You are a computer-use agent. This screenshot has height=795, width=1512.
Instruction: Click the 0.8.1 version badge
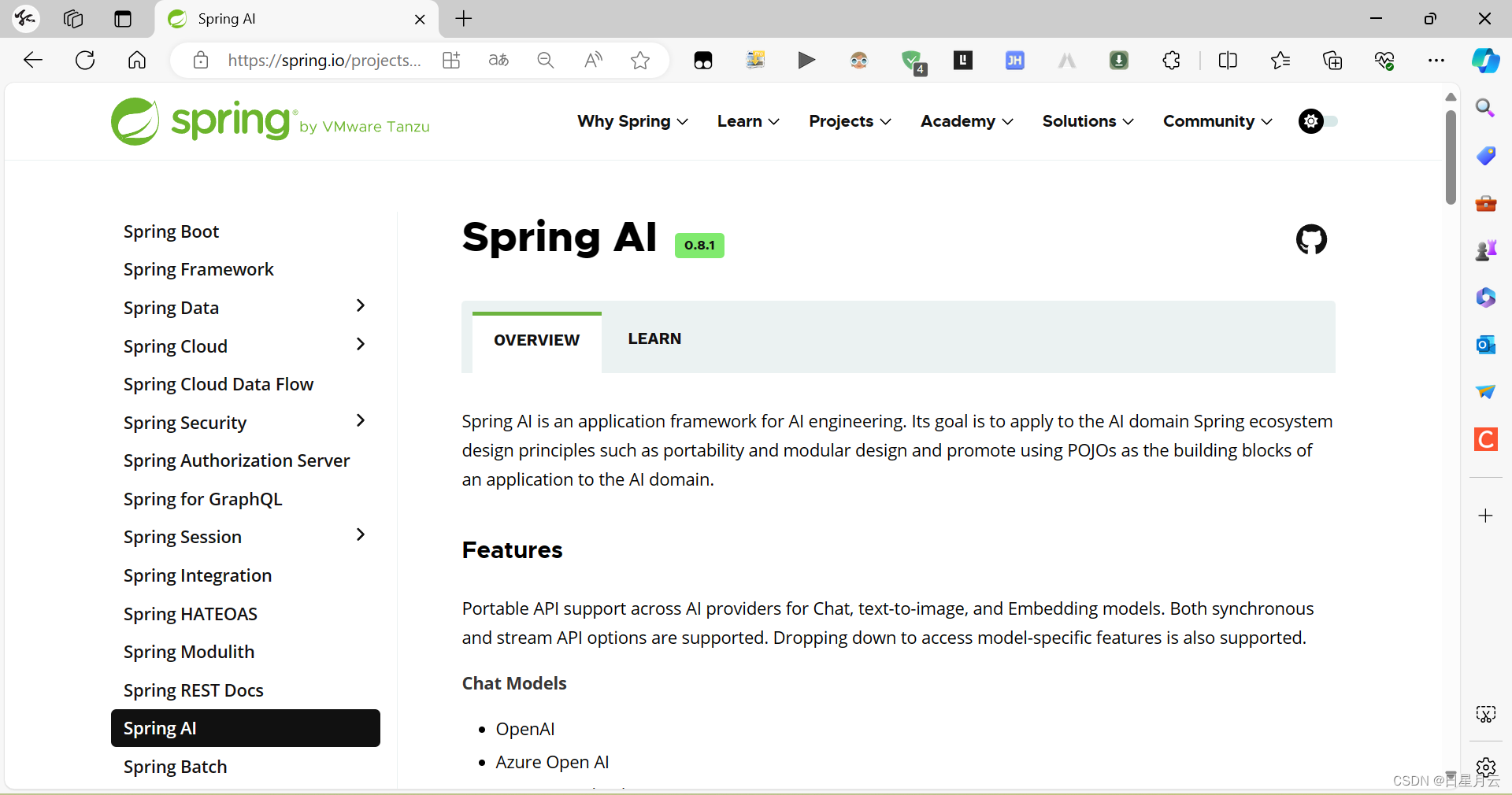coord(699,246)
